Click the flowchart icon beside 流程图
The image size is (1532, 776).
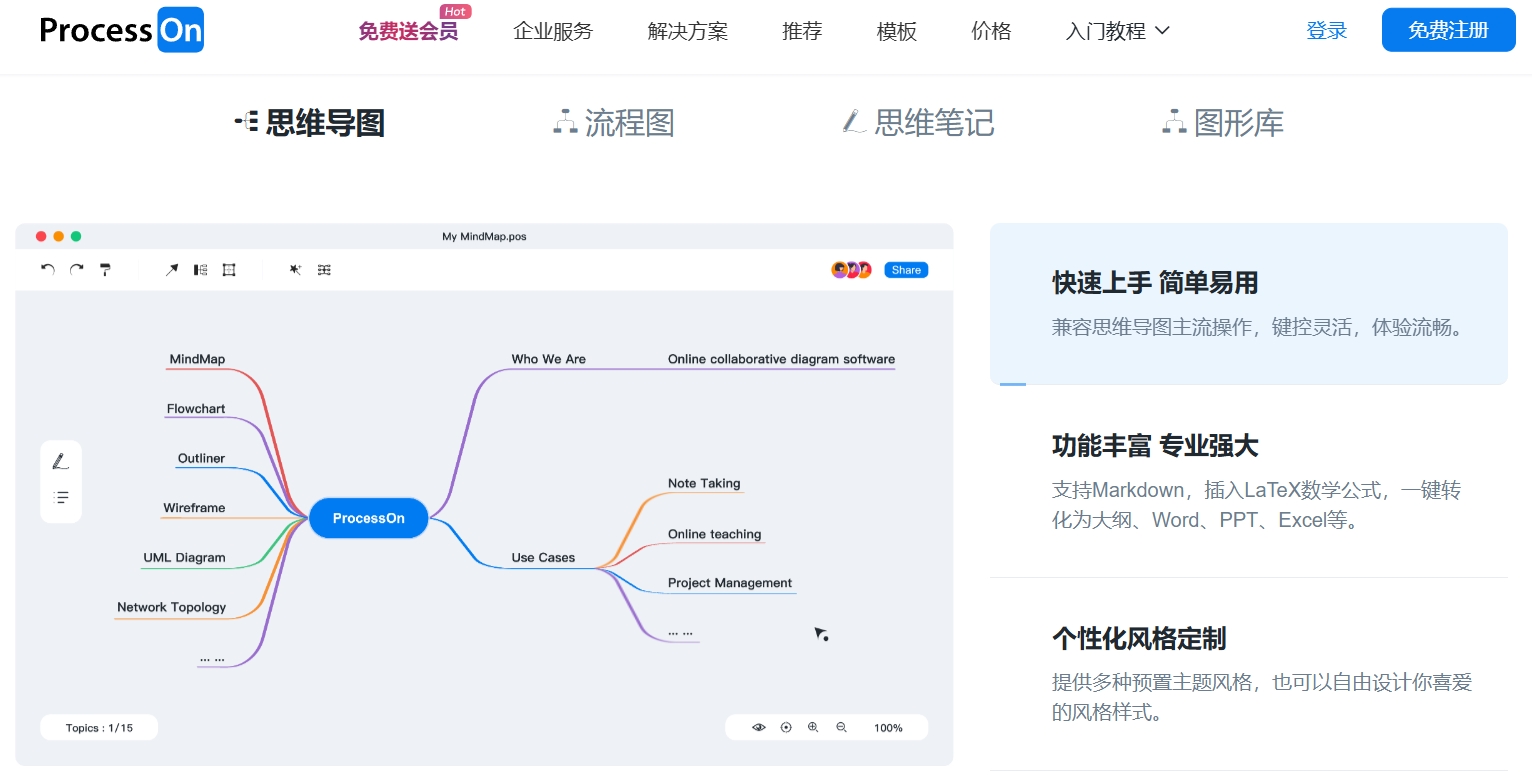point(565,122)
